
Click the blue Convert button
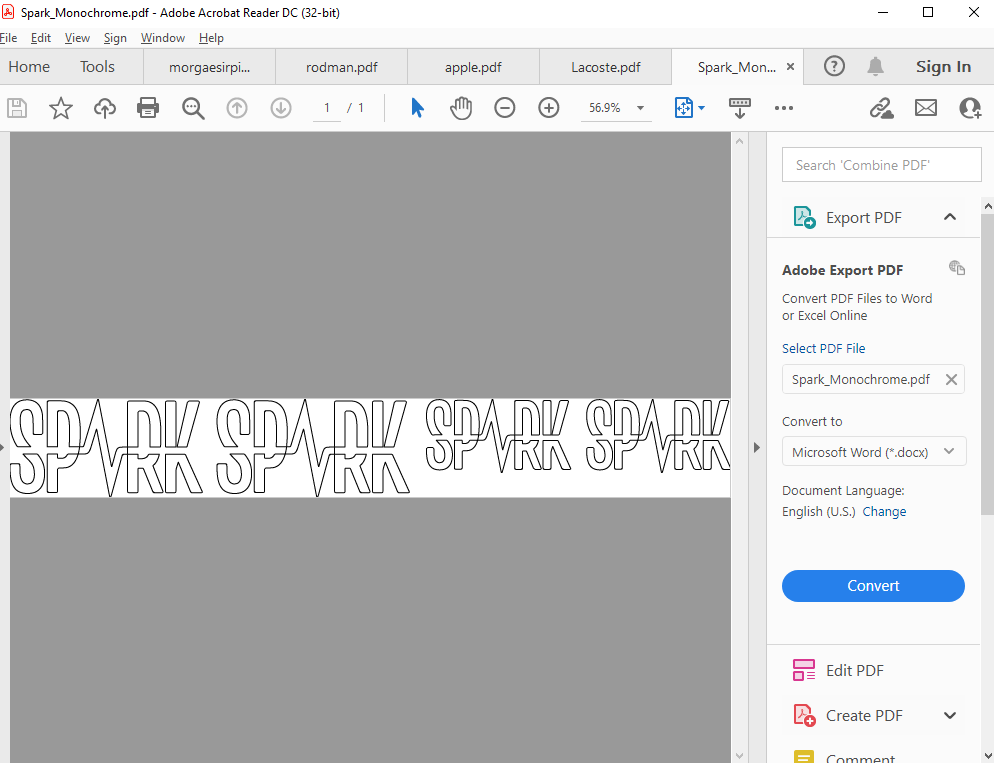point(873,586)
